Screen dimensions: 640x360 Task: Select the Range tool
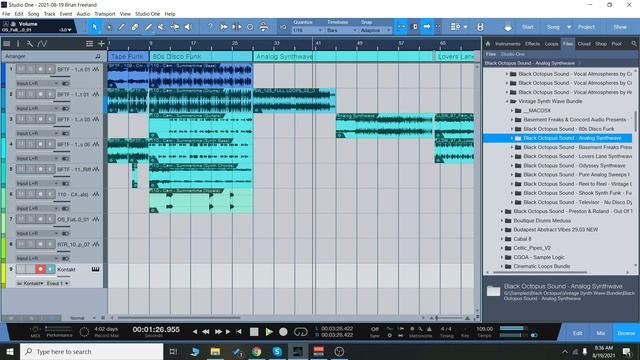(108, 27)
